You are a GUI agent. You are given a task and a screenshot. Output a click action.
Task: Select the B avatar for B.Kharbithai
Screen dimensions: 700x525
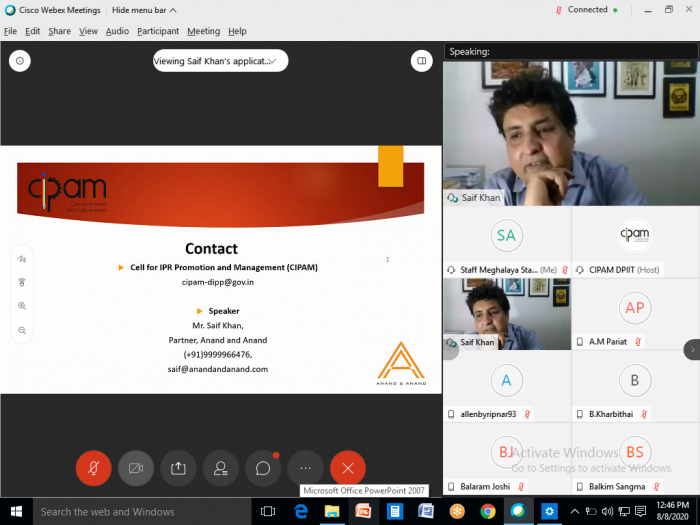(635, 380)
